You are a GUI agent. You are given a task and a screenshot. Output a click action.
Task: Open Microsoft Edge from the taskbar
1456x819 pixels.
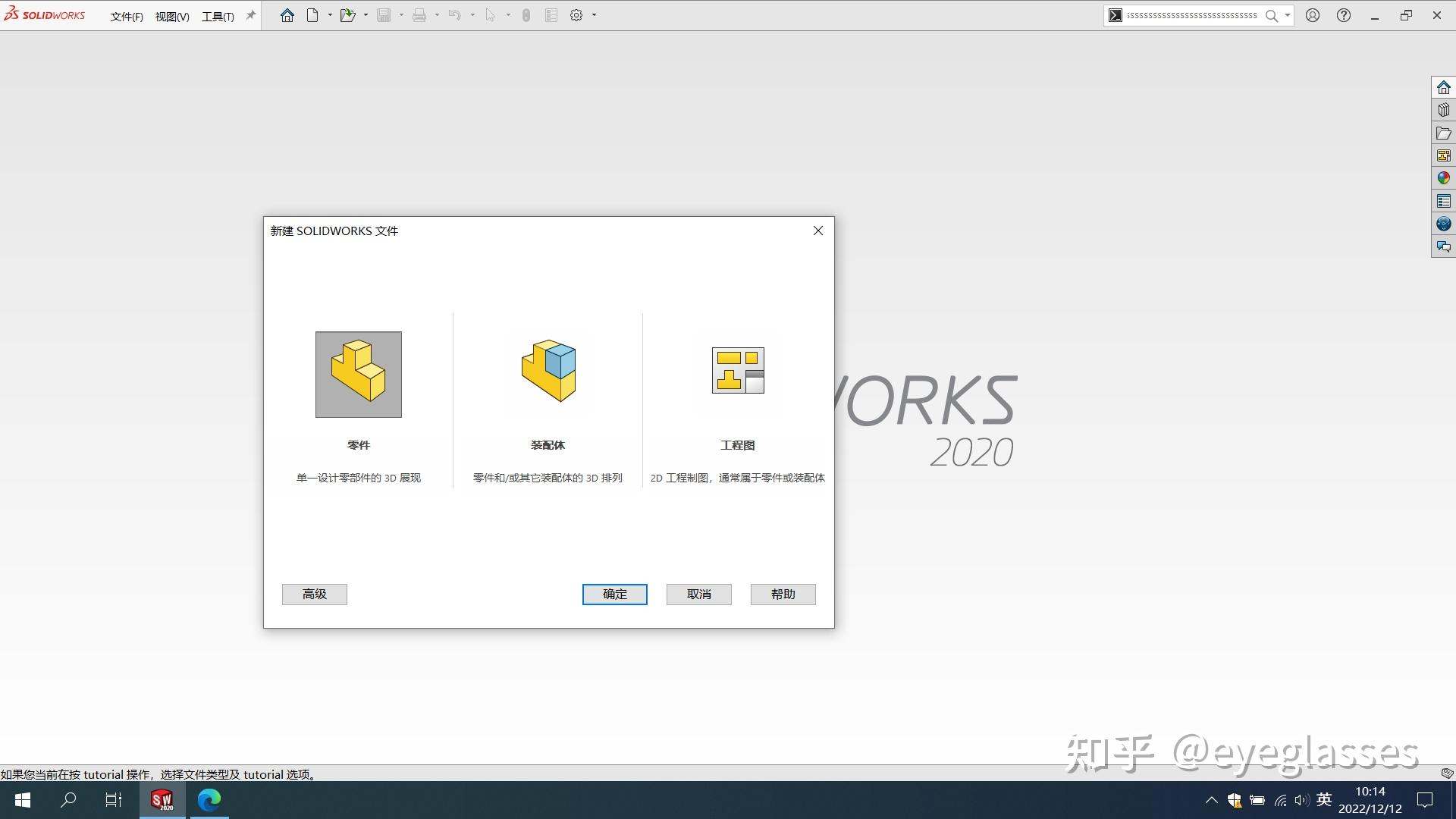(x=209, y=799)
